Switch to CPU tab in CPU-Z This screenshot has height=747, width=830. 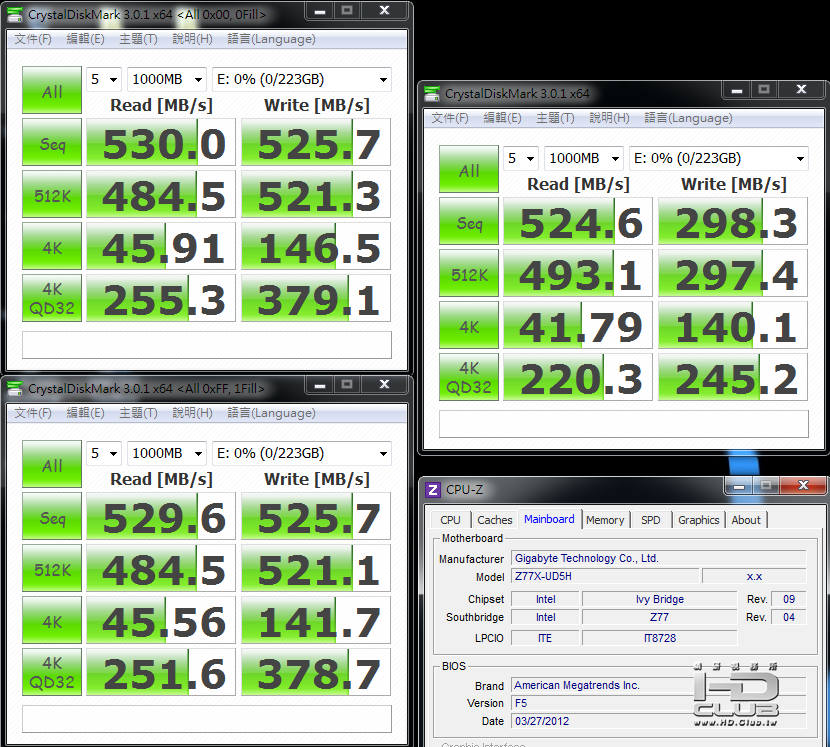pos(450,520)
